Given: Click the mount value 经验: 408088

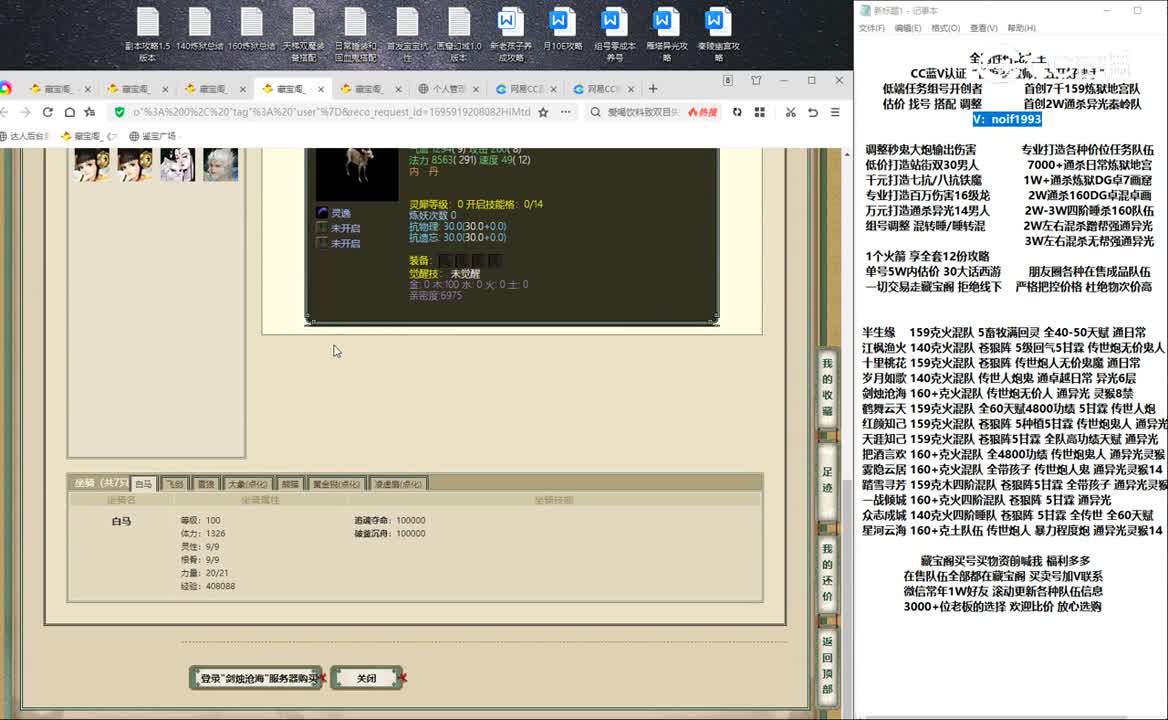Looking at the screenshot, I should (x=208, y=587).
